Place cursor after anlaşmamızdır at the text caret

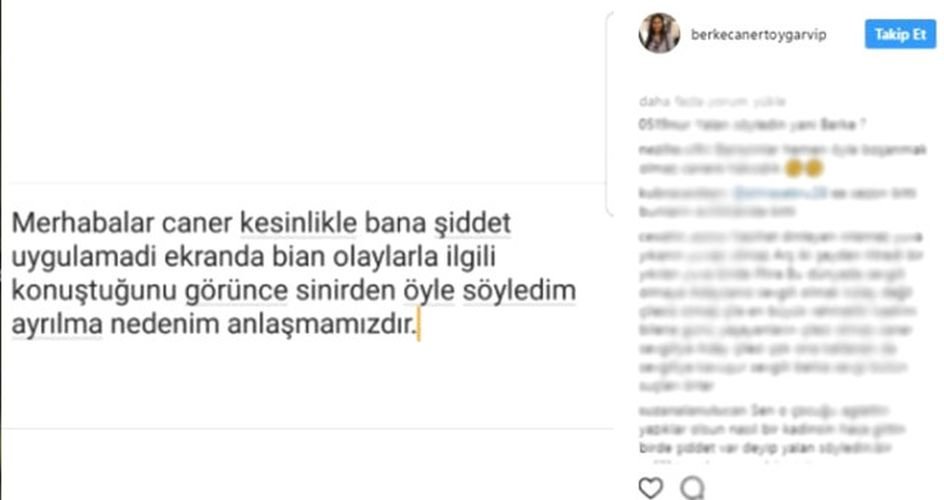[418, 325]
